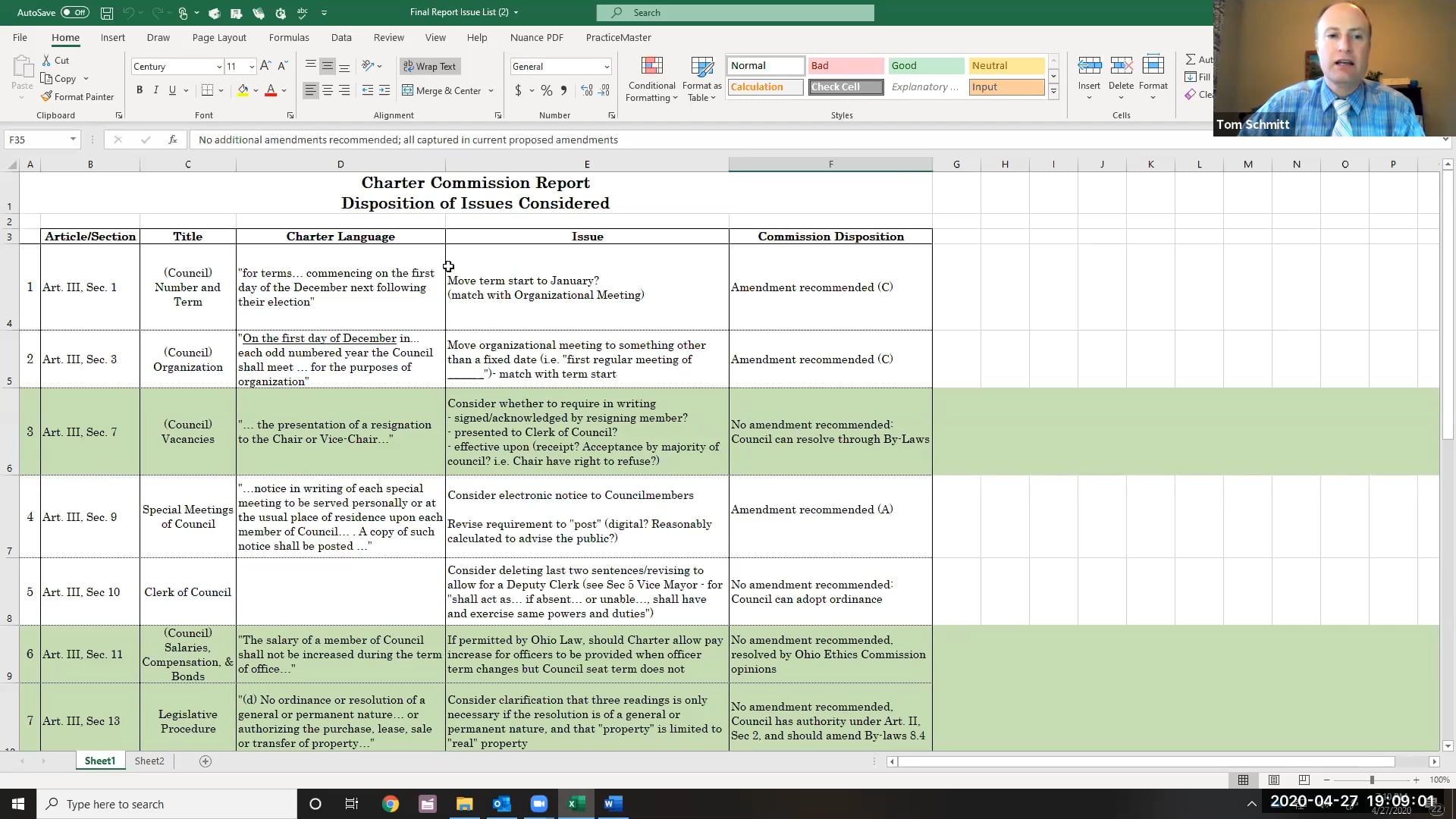
Task: Click the Font Color A button
Action: pos(271,91)
